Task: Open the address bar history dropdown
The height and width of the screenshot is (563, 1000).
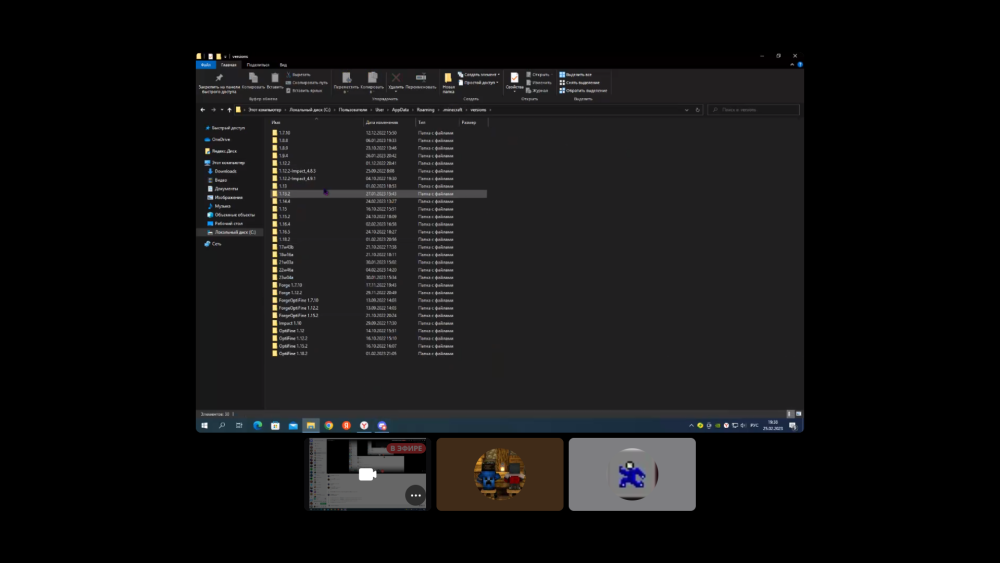Action: (687, 110)
